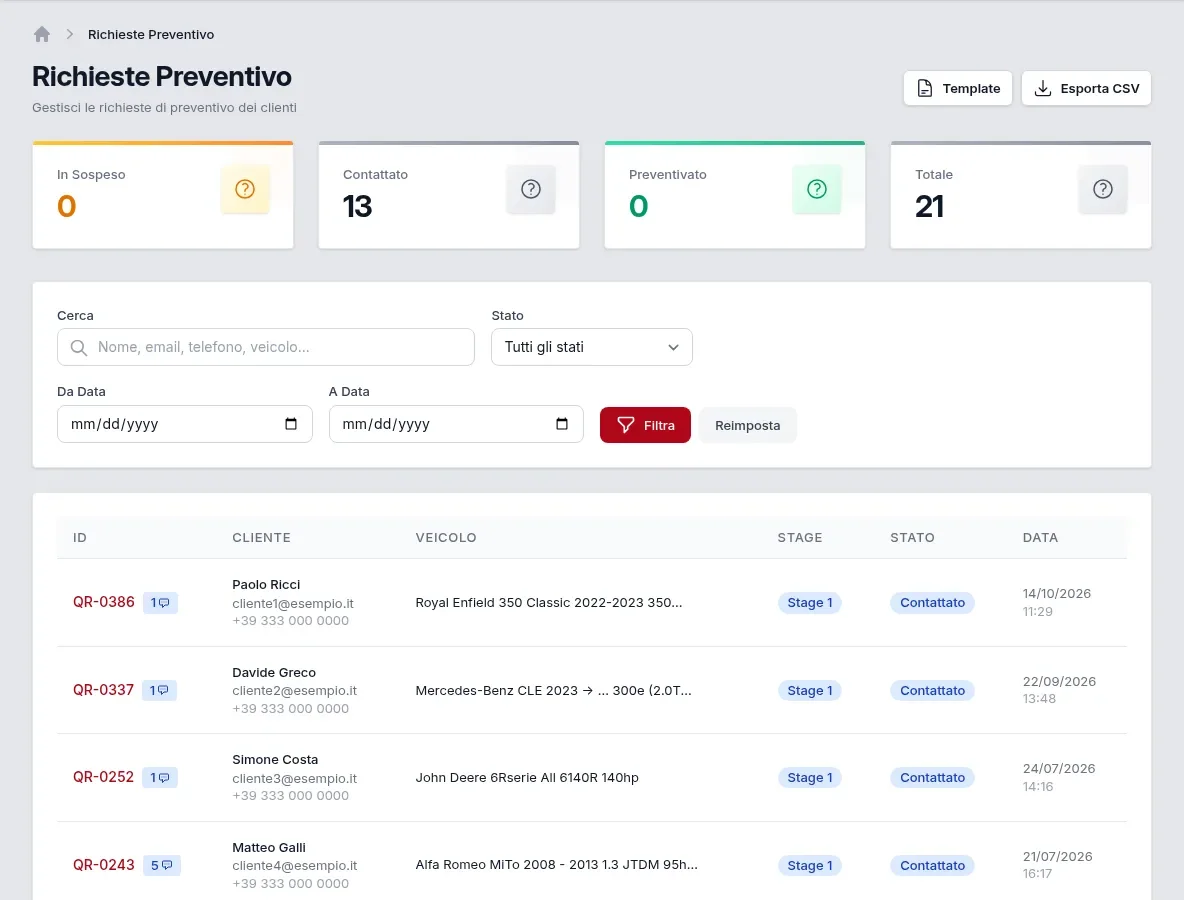Click the help icon on Preventivato card
The image size is (1184, 900).
pos(817,189)
